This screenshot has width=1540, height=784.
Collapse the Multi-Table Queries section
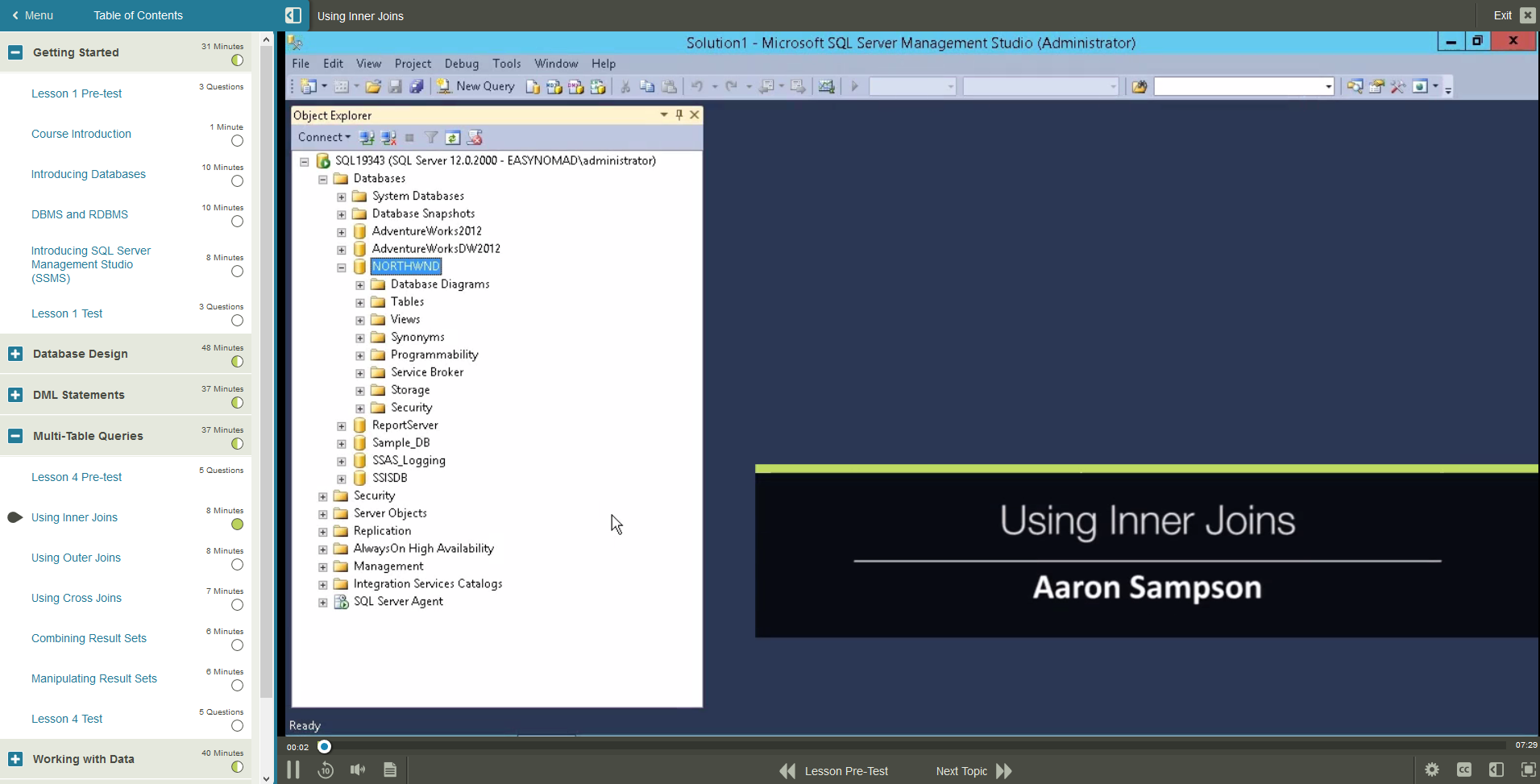coord(15,436)
